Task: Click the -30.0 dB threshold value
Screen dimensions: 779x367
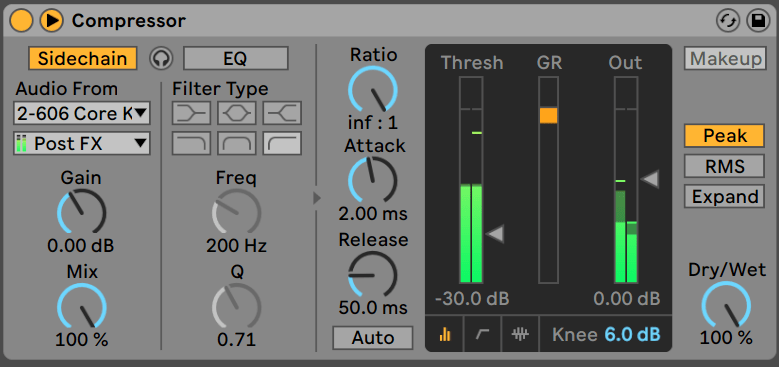Action: pos(471,298)
